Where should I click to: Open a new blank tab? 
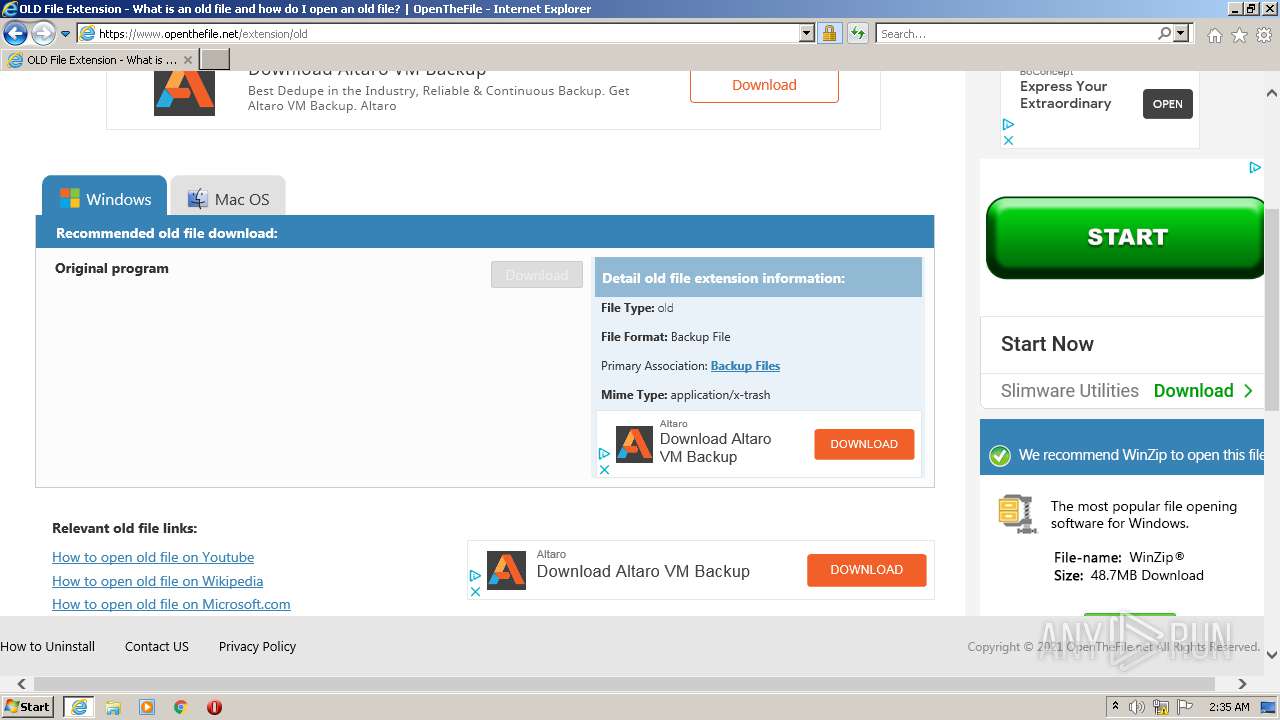pos(215,60)
